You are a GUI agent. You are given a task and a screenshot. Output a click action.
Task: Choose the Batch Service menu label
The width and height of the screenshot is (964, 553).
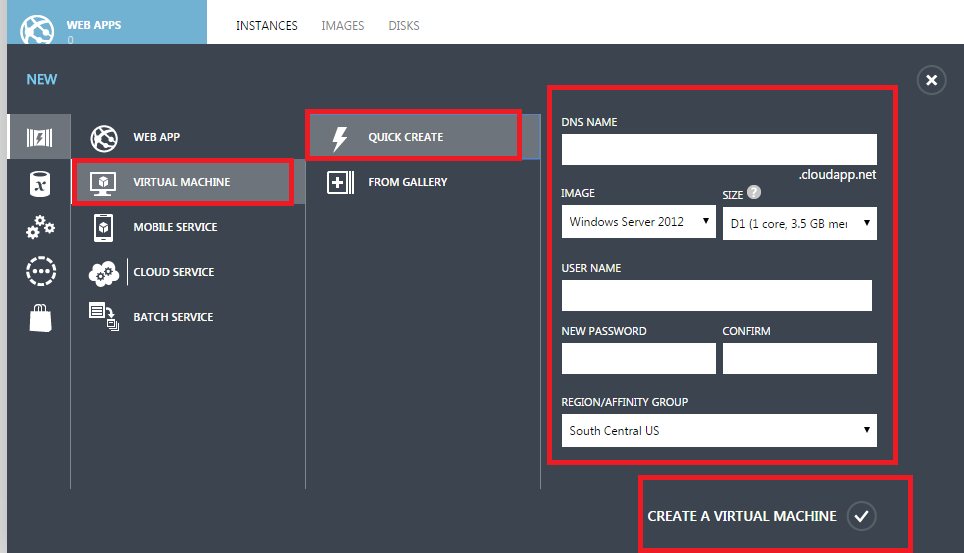173,317
